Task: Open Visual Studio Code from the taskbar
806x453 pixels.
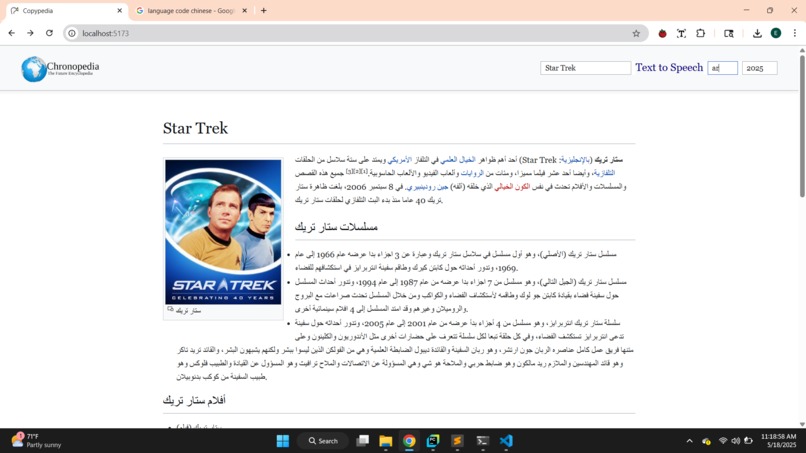Action: pyautogui.click(x=506, y=441)
